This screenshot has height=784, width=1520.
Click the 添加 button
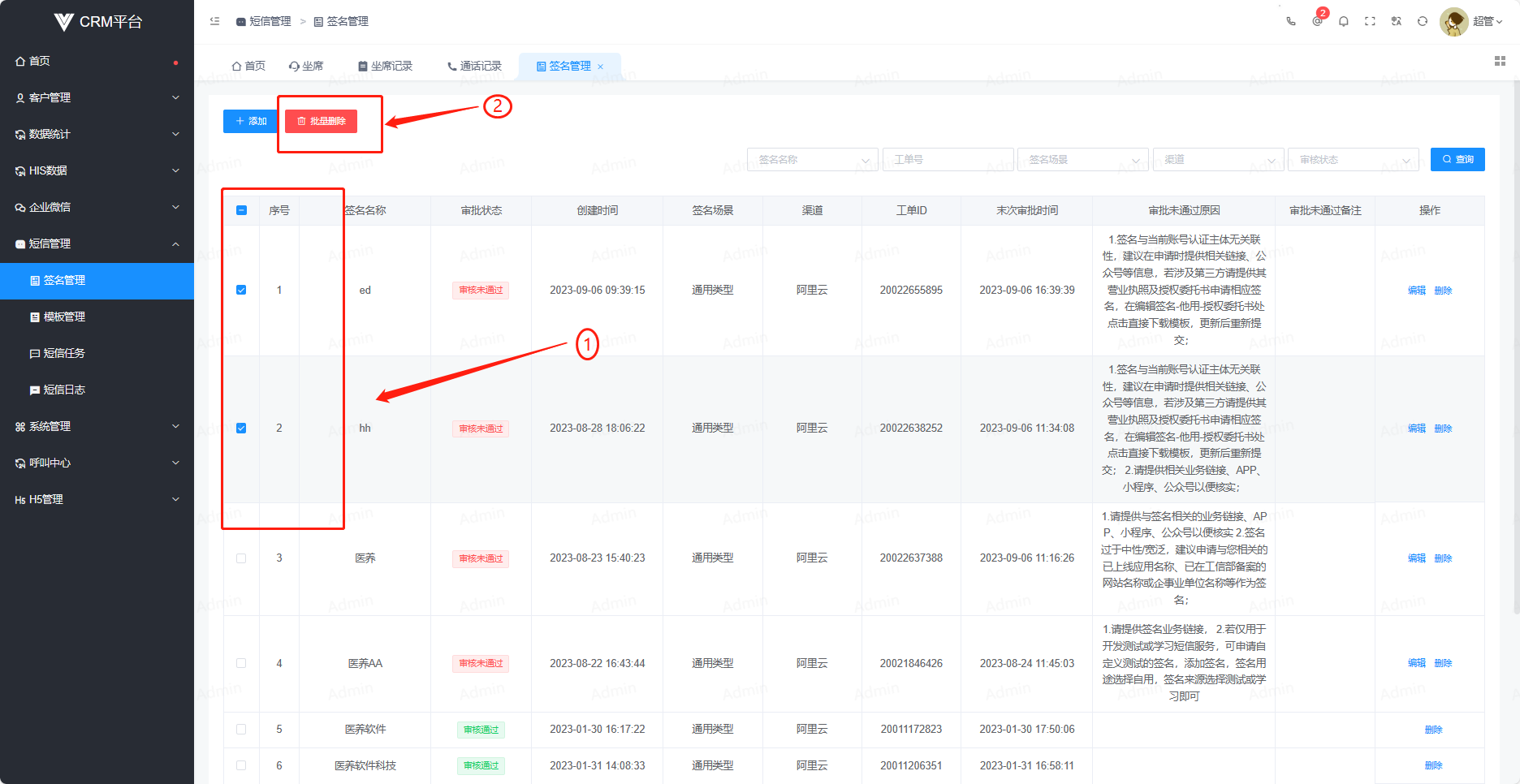click(x=251, y=121)
